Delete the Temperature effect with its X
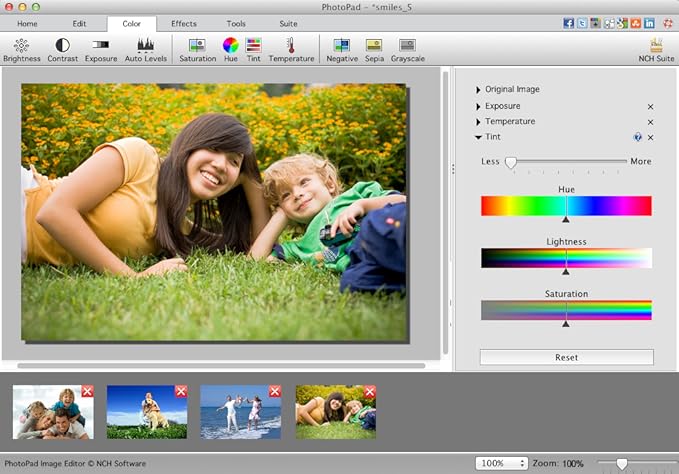The width and height of the screenshot is (679, 474). pyautogui.click(x=650, y=122)
